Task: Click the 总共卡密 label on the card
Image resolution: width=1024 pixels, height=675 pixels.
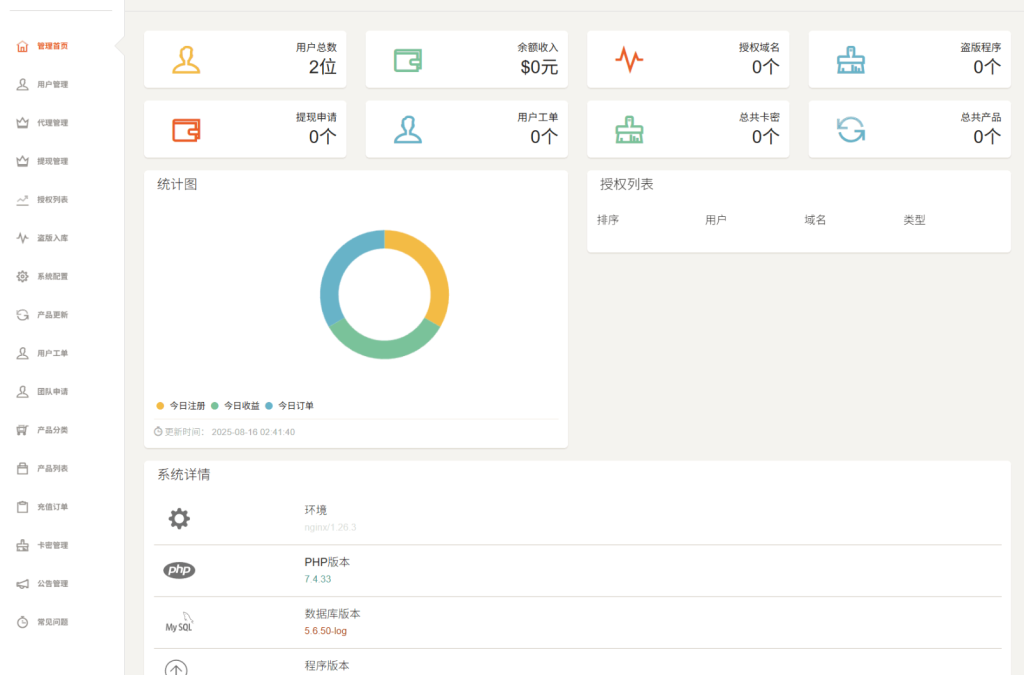Action: tap(760, 118)
